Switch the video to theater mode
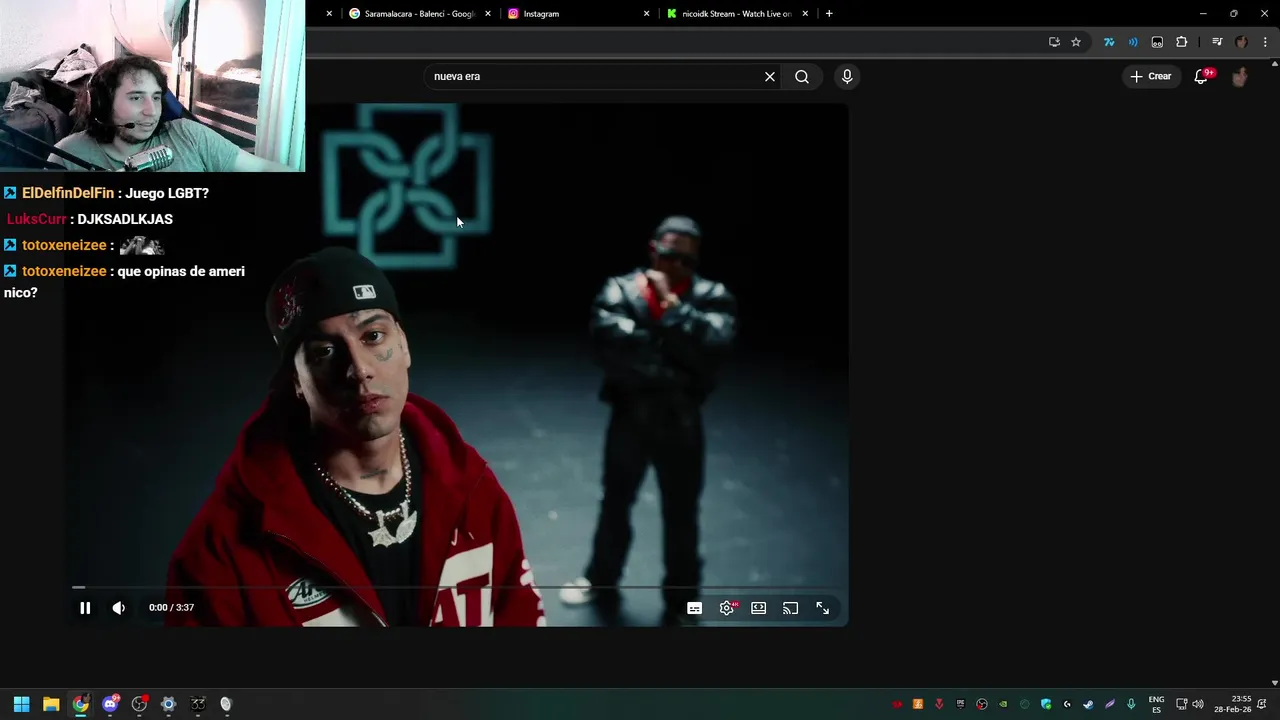The width and height of the screenshot is (1280, 720). [x=759, y=608]
